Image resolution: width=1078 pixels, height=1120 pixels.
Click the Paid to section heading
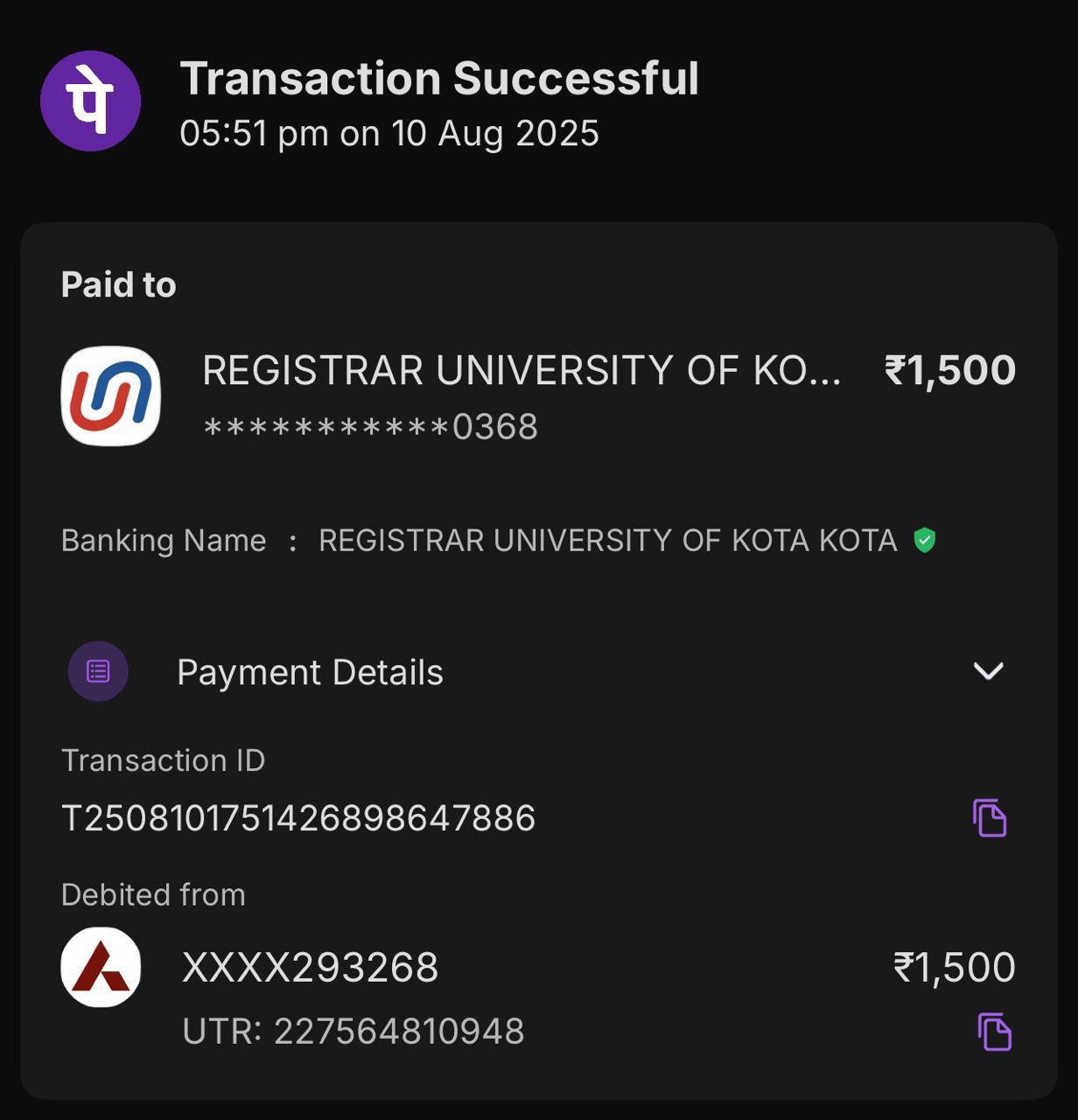coord(119,285)
